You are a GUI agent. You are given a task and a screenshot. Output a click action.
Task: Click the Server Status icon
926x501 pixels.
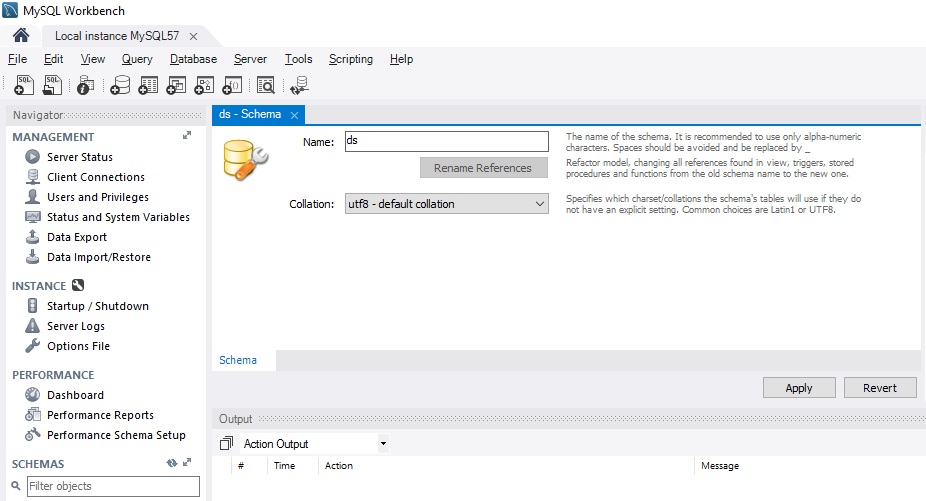(32, 157)
